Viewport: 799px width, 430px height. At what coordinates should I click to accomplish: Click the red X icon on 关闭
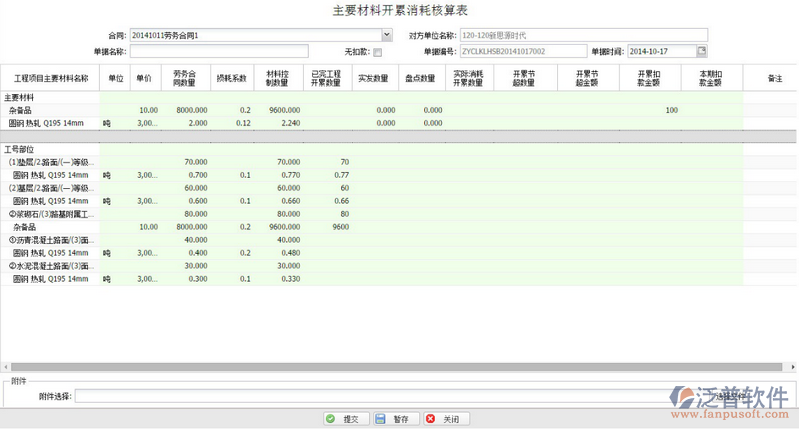[x=431, y=419]
